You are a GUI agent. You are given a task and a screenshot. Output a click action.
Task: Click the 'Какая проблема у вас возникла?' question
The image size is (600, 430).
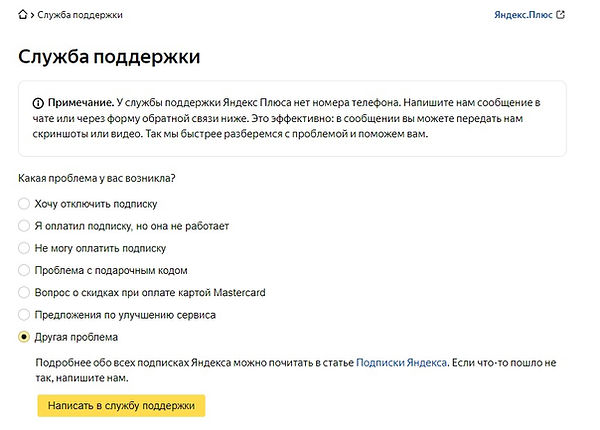(97, 178)
